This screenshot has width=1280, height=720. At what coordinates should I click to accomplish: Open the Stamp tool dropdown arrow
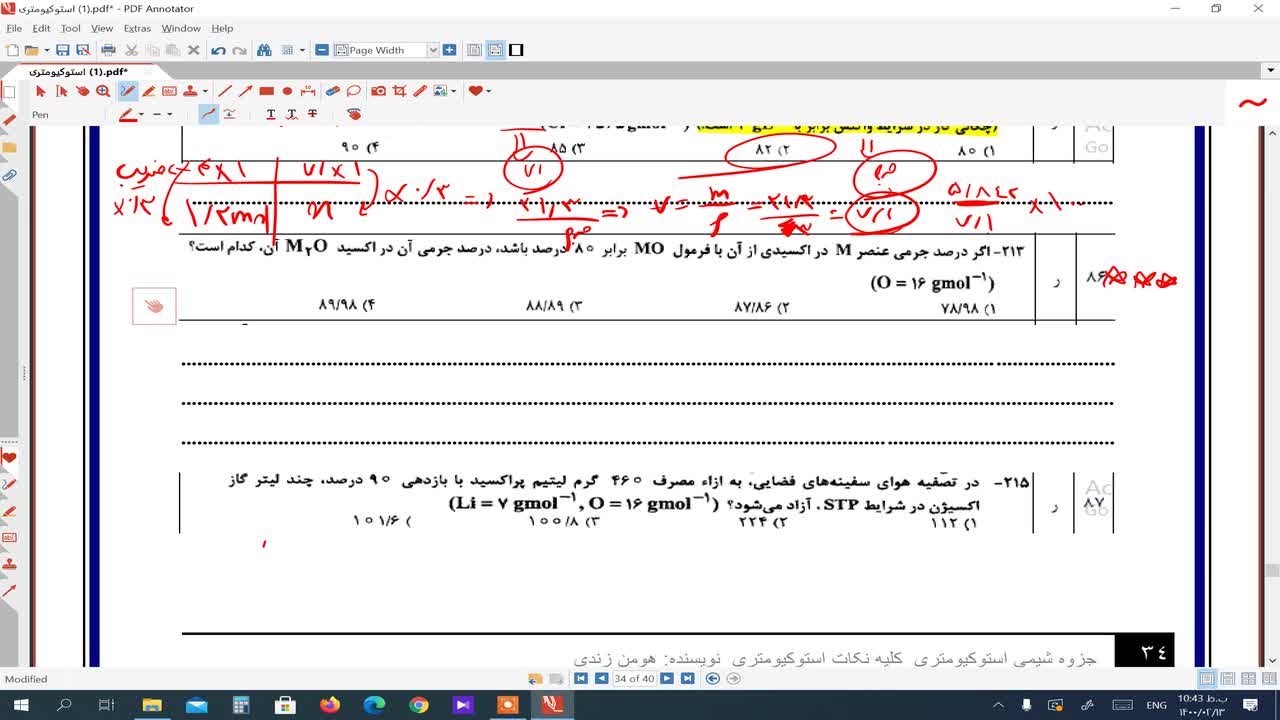coord(205,91)
